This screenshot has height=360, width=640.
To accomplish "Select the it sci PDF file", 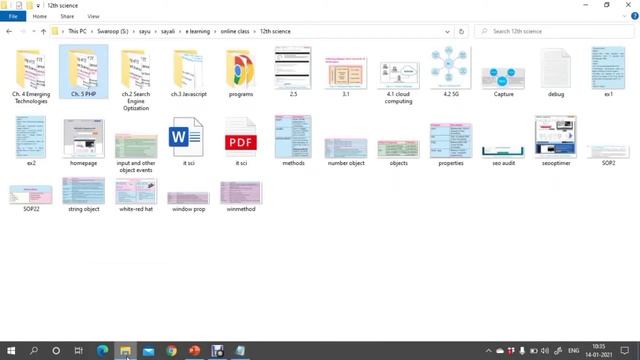I will (x=241, y=141).
